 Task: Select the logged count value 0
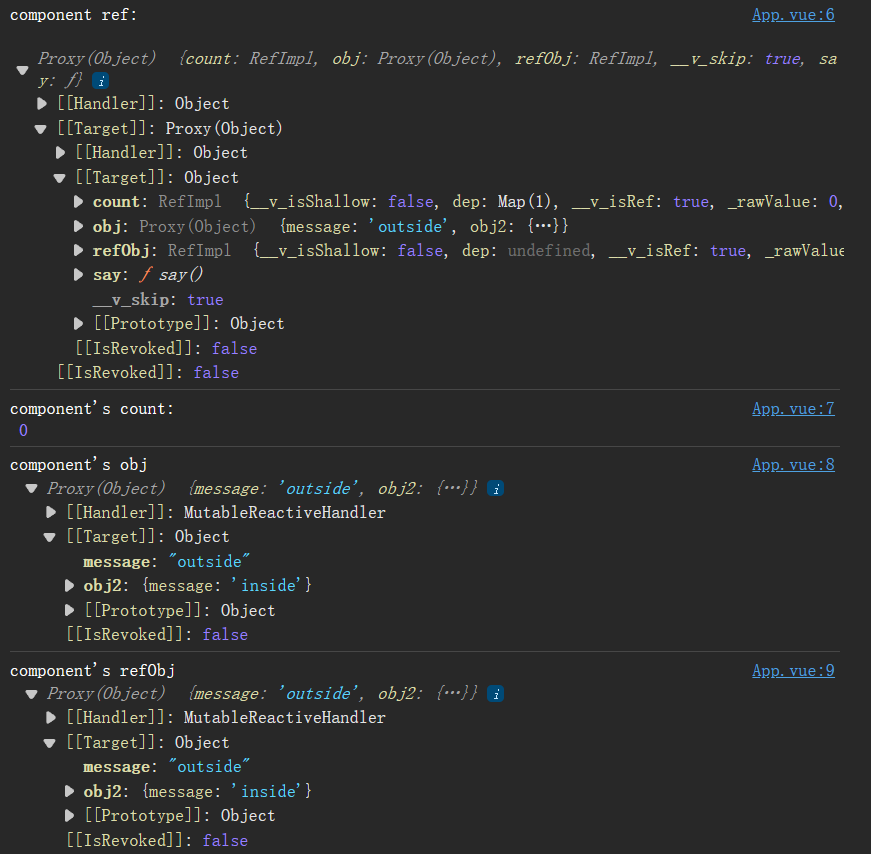23,431
